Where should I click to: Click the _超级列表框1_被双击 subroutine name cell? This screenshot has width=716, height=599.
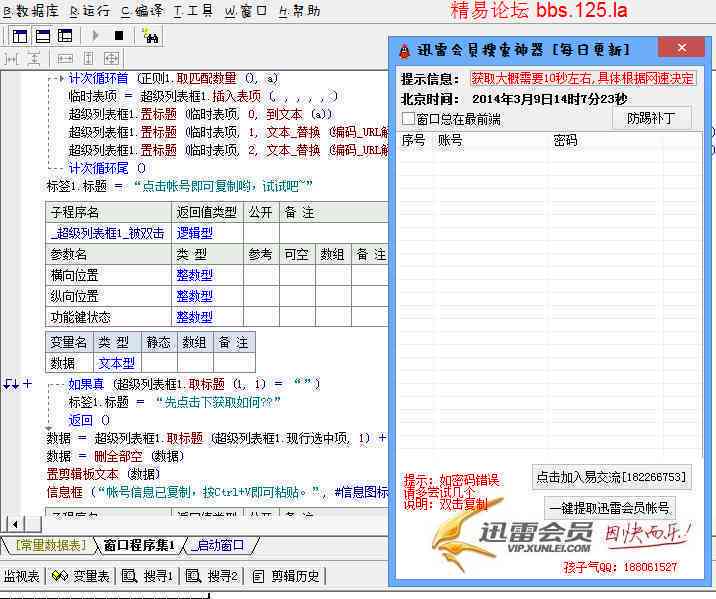(x=108, y=233)
